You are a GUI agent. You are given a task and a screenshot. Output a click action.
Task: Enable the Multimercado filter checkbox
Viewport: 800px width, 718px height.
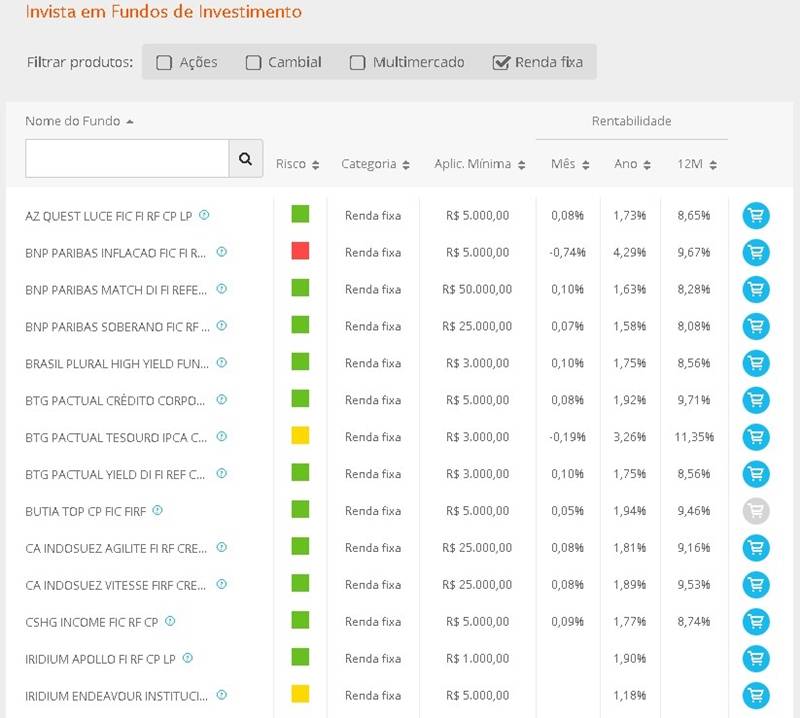357,63
